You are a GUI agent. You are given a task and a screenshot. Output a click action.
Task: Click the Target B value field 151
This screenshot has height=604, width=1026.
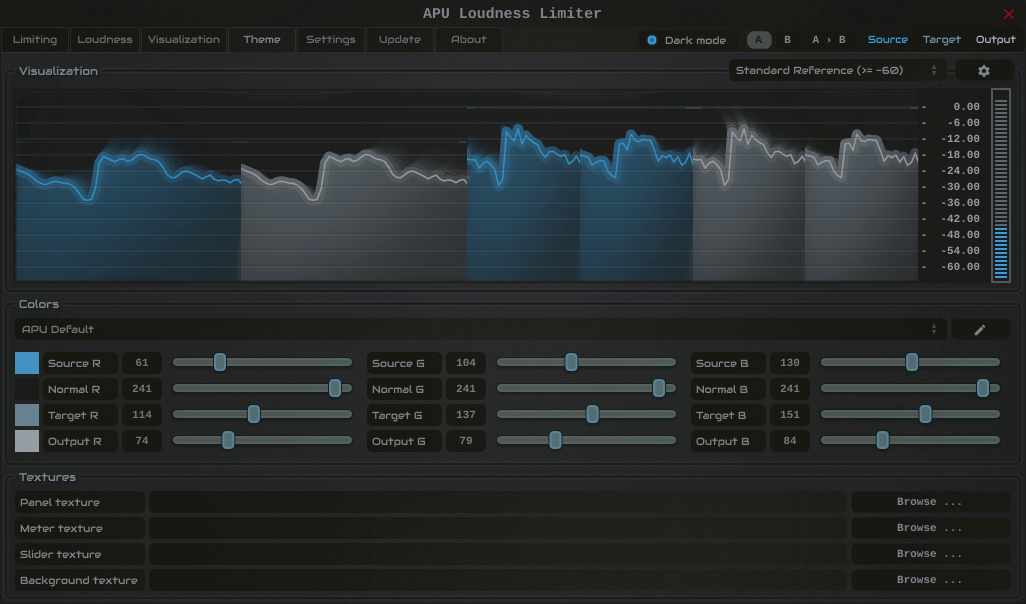click(790, 416)
